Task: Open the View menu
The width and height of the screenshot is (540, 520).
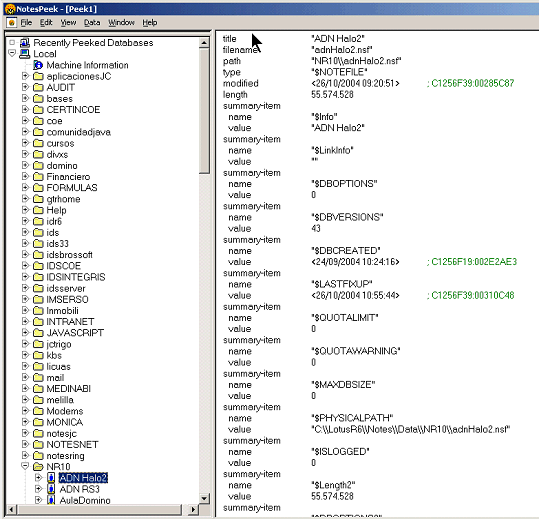Action: click(x=68, y=23)
